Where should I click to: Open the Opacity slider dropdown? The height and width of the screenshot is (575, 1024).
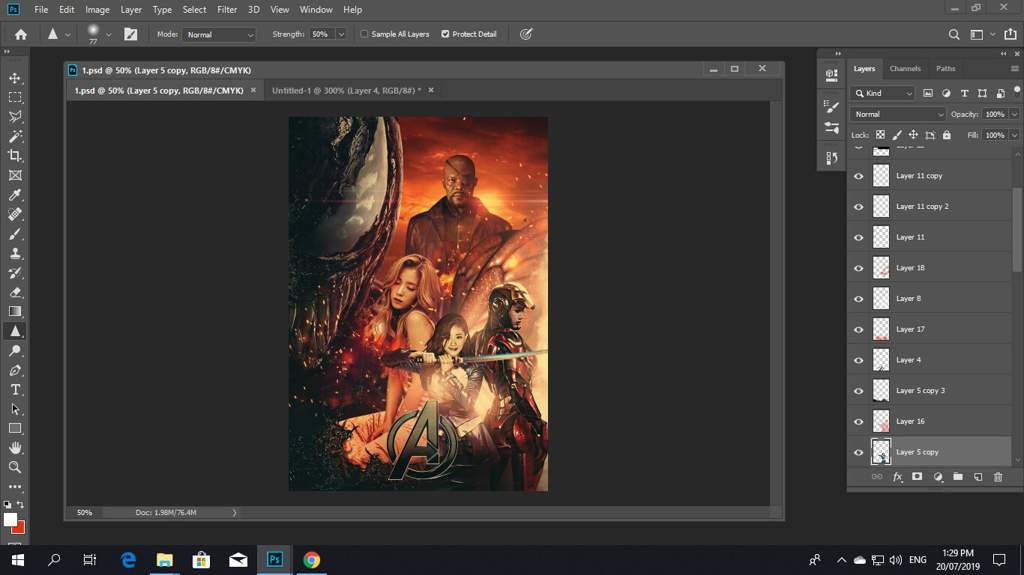[1014, 114]
